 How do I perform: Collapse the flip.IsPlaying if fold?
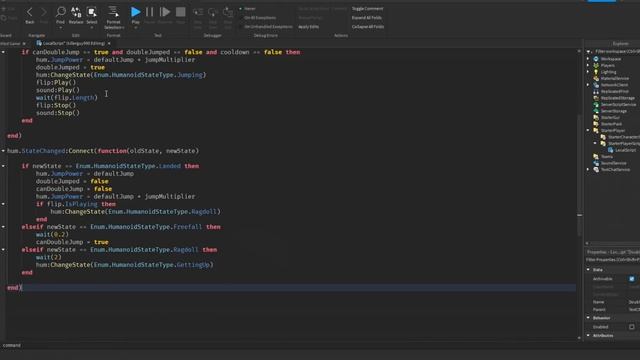(x=3, y=204)
